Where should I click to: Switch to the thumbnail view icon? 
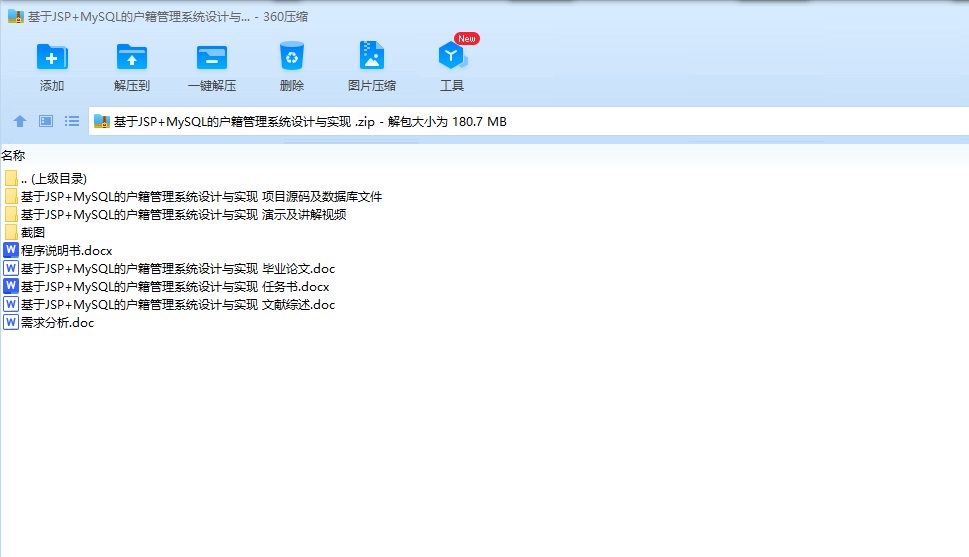[x=46, y=121]
